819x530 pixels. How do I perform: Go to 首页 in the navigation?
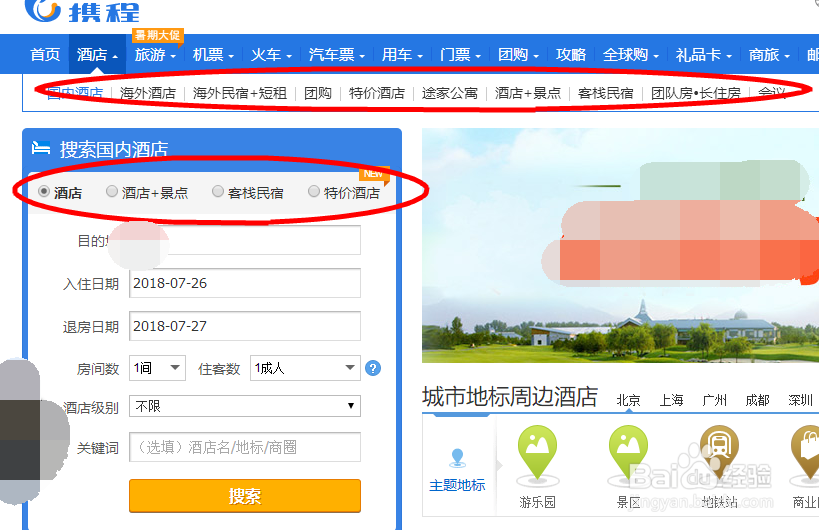(45, 54)
